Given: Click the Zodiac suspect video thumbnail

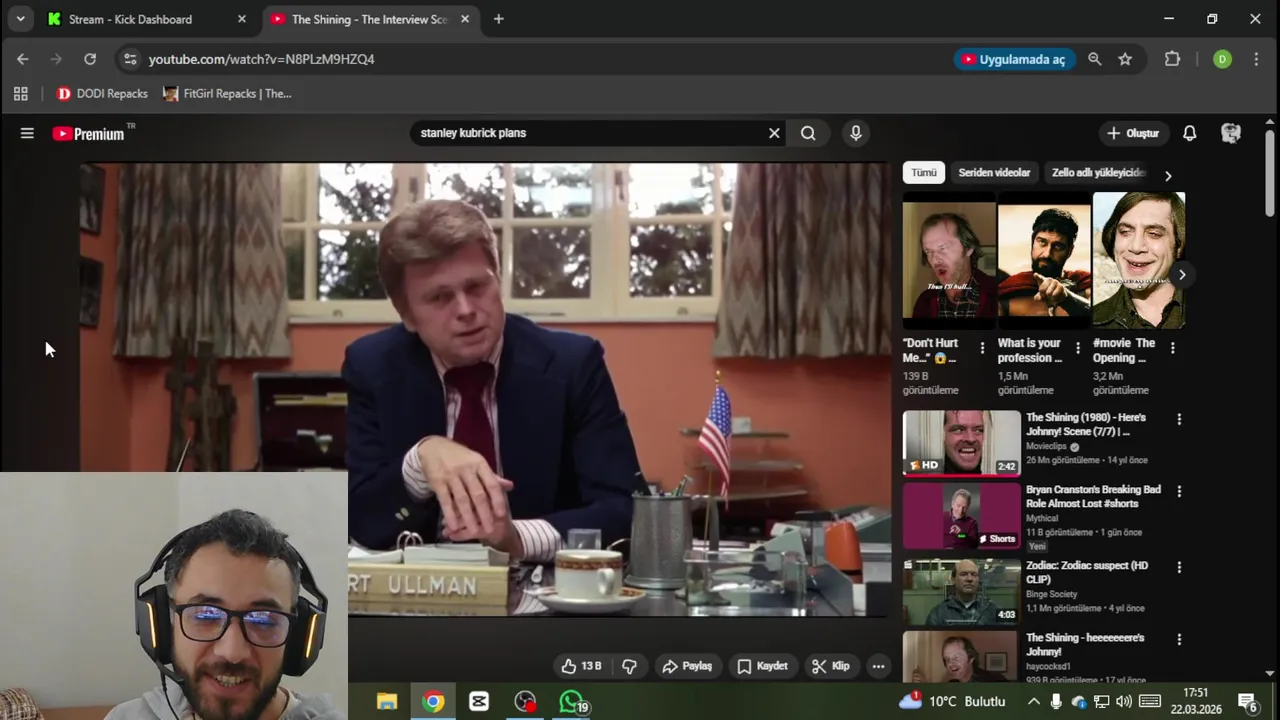Looking at the screenshot, I should click(961, 592).
